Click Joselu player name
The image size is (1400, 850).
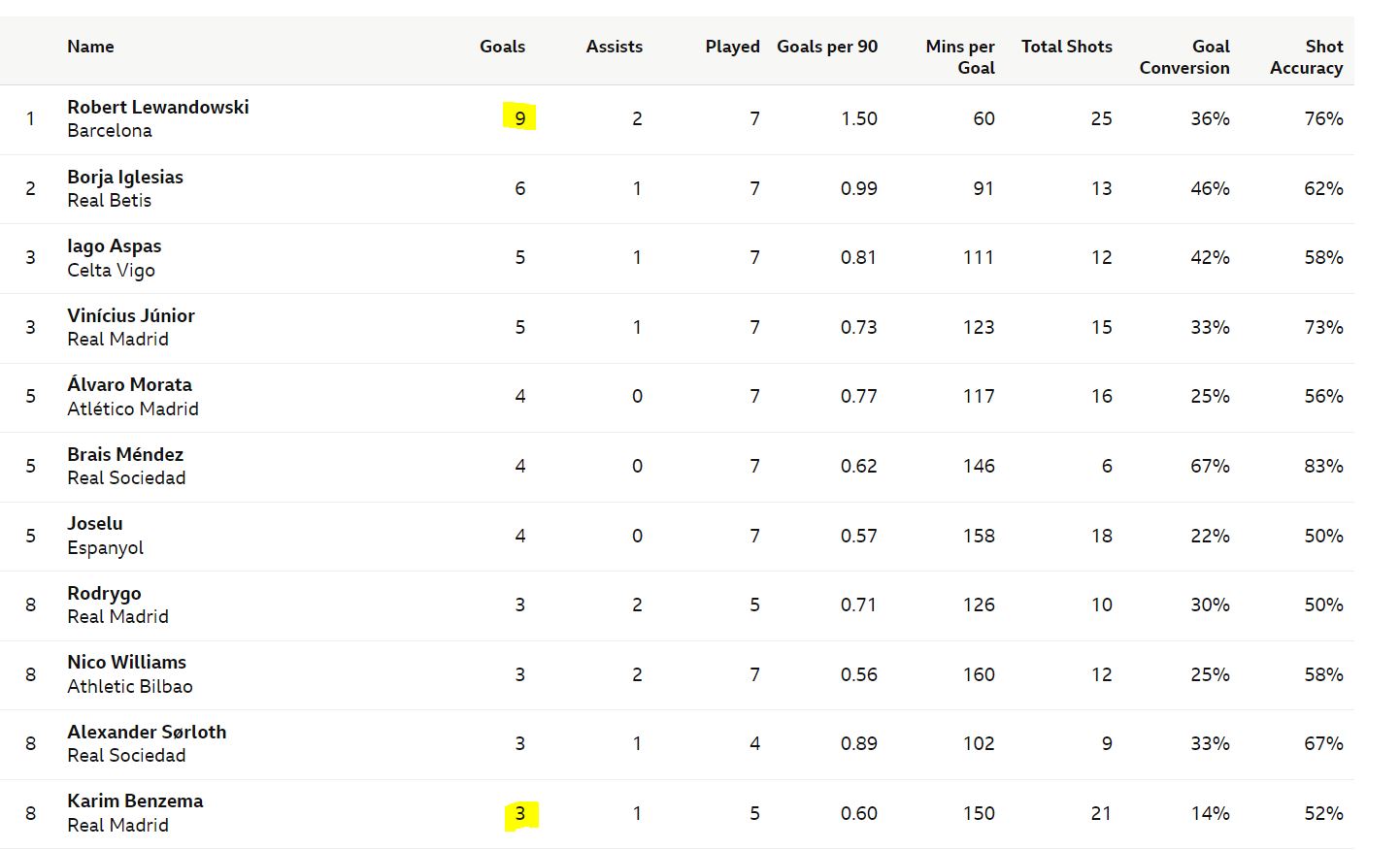tap(95, 523)
